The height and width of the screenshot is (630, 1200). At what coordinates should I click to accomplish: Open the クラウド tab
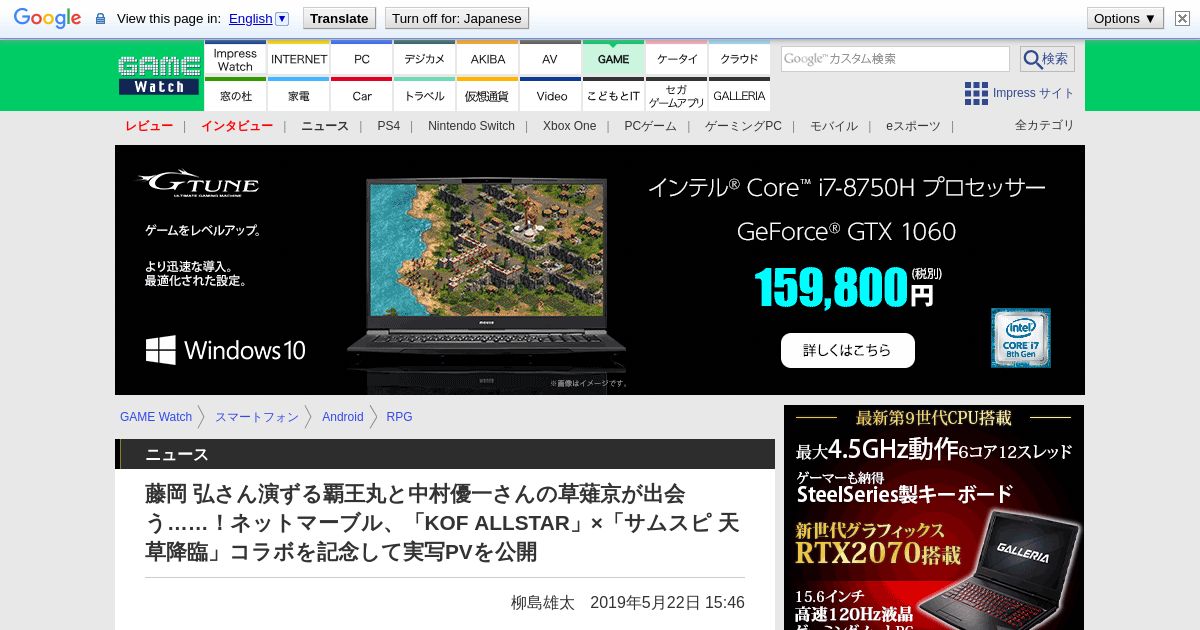(x=739, y=58)
